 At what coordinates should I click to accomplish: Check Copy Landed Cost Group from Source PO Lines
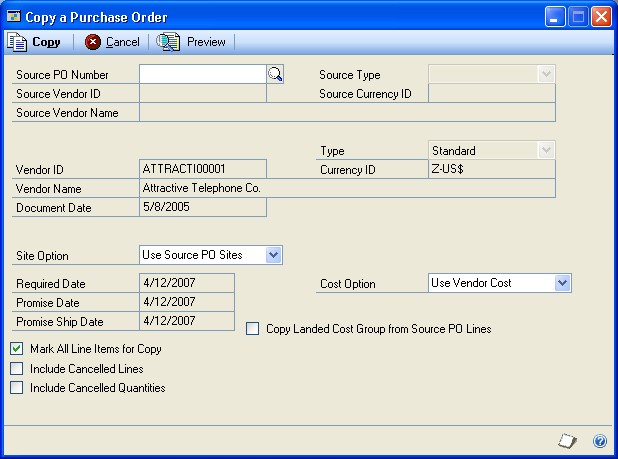[x=253, y=329]
